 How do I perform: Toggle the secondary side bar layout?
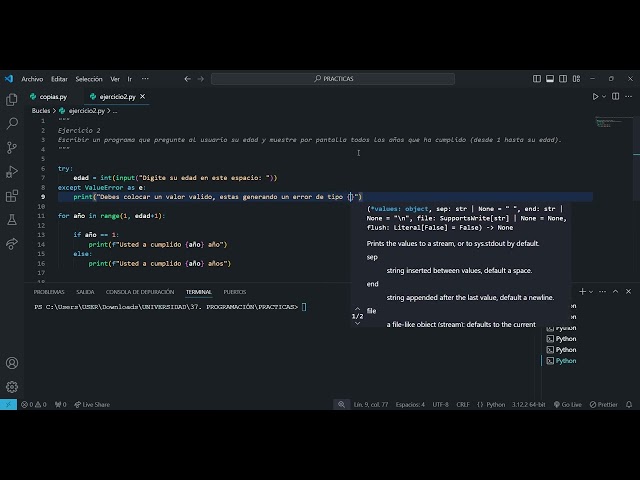563,79
